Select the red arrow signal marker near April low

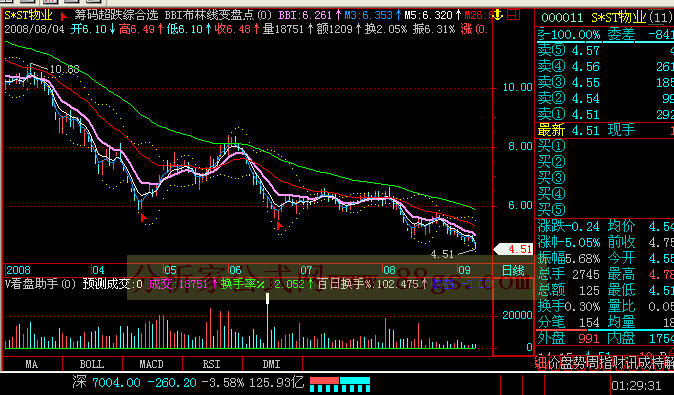(x=143, y=218)
